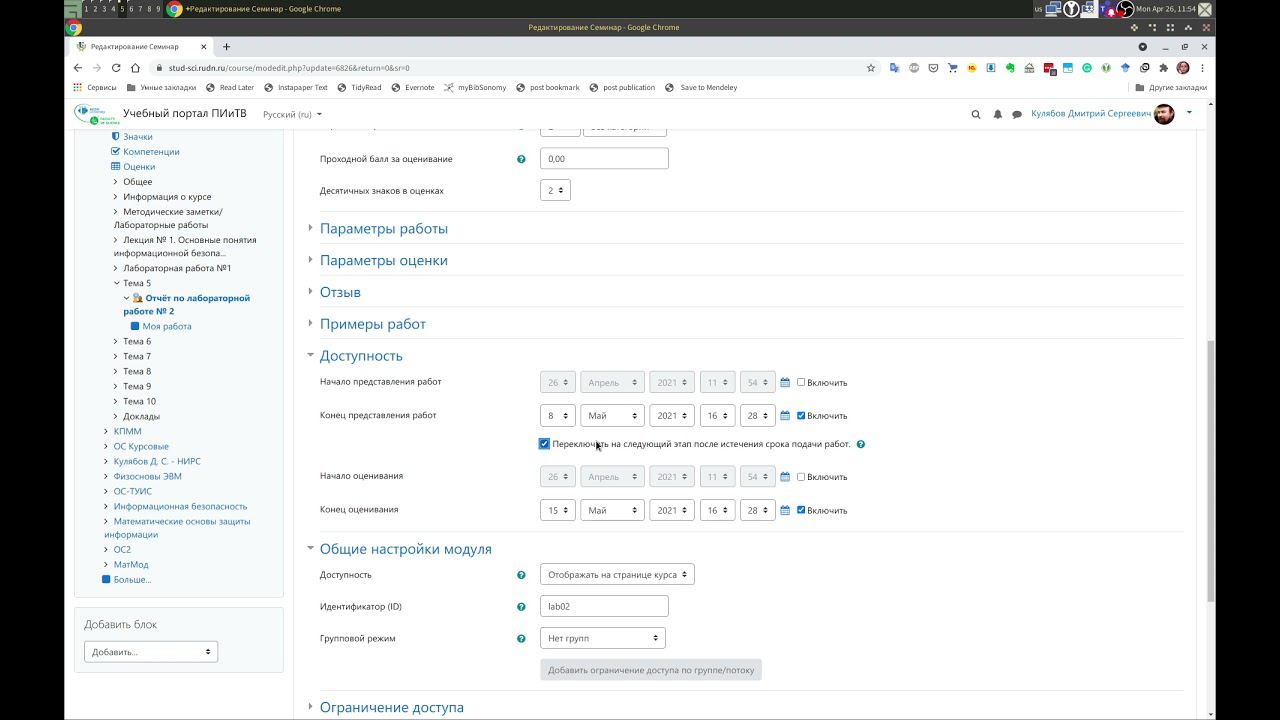This screenshot has width=1280, height=720.
Task: Collapse Общие настройки модуля section
Action: [x=406, y=549]
